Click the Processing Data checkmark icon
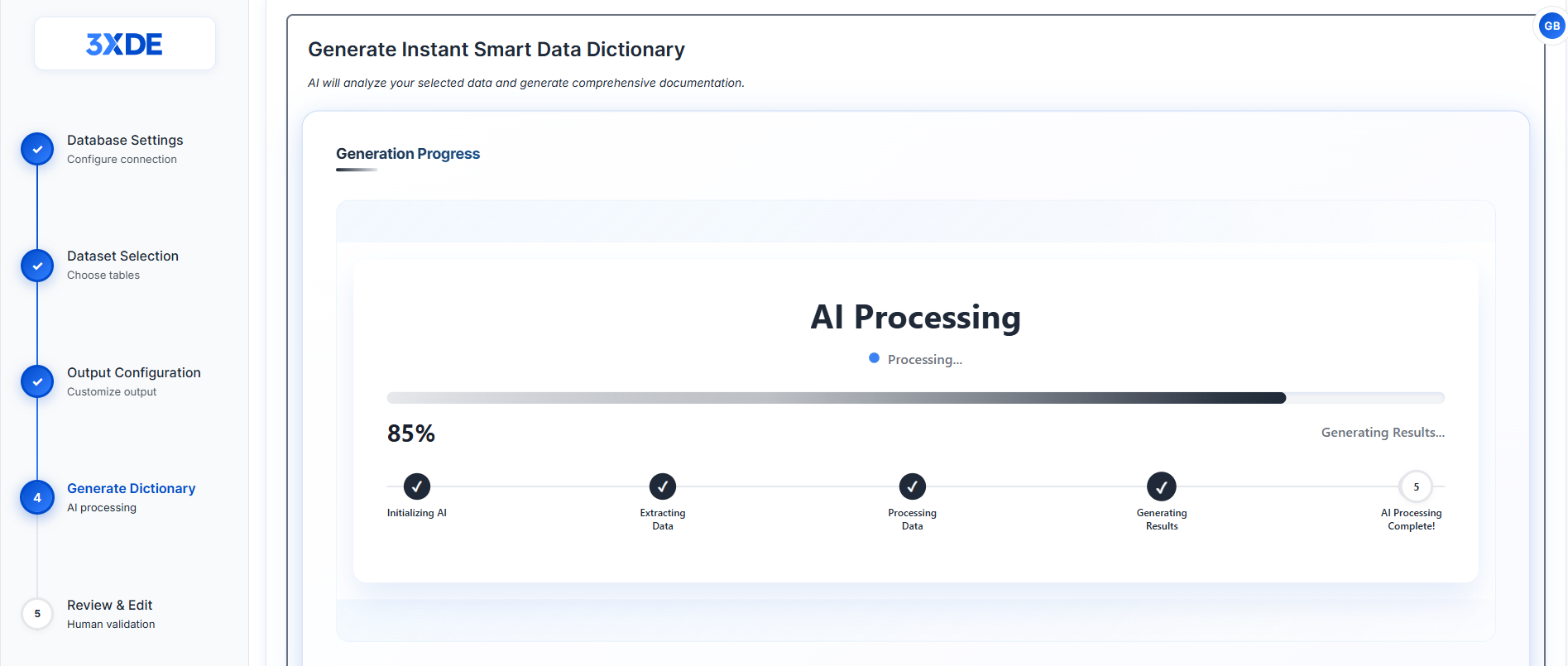Viewport: 1568px width, 666px height. point(913,486)
